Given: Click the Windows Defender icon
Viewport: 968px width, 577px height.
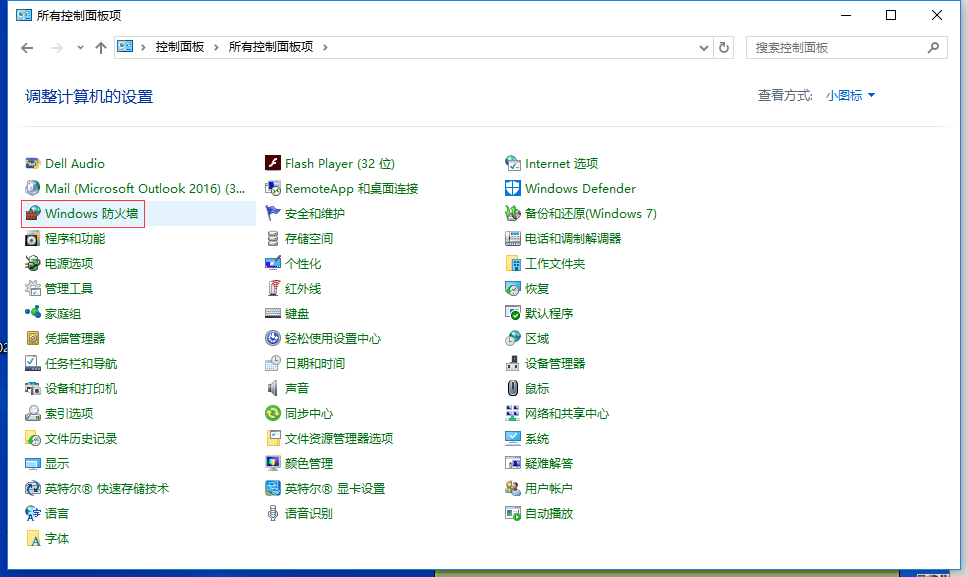Looking at the screenshot, I should click(x=513, y=189).
